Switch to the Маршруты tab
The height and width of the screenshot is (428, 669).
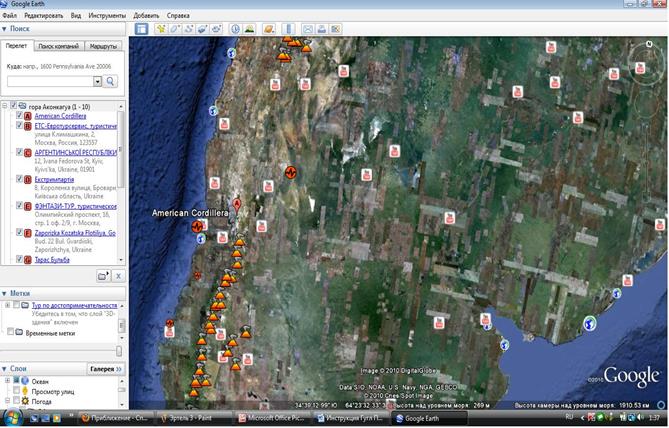(x=103, y=46)
